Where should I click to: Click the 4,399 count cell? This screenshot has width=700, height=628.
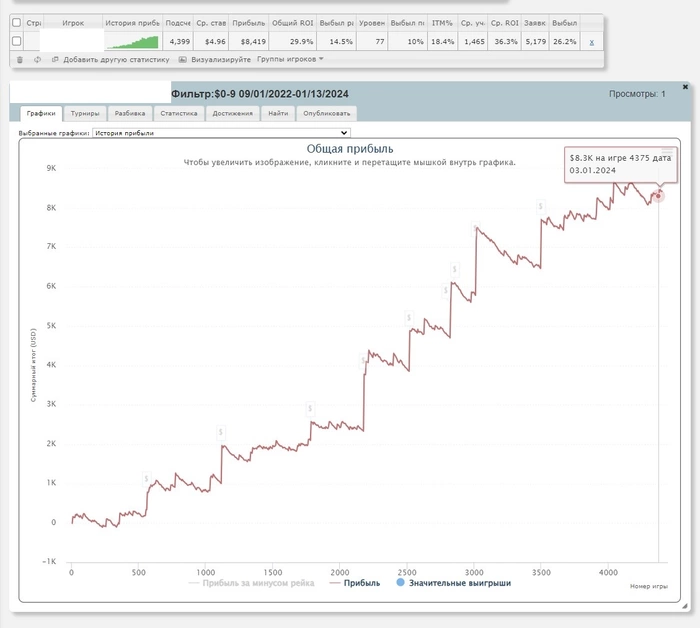pos(179,42)
